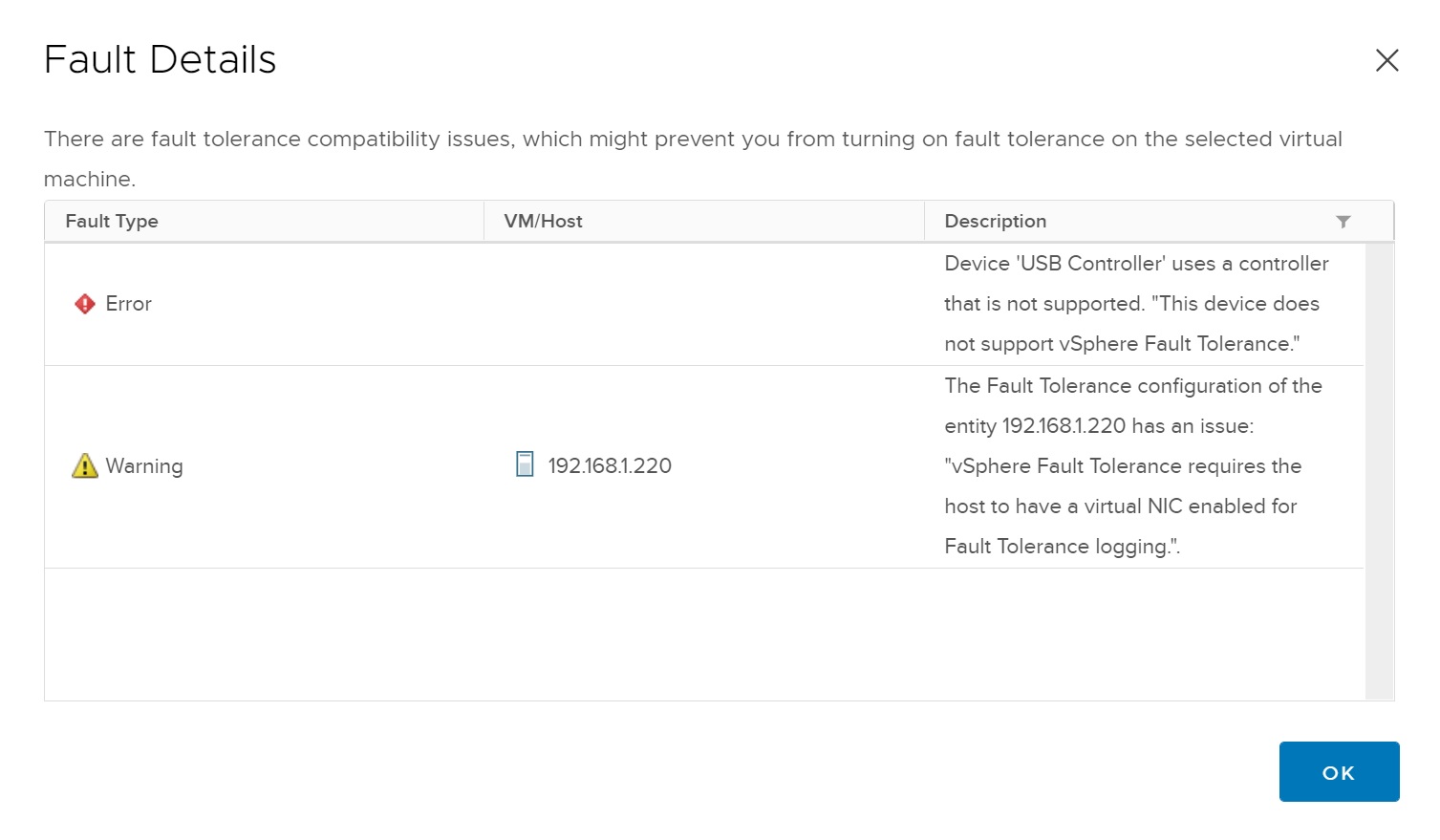This screenshot has height=840, width=1440.
Task: Sort by the Description column header
Action: point(995,222)
